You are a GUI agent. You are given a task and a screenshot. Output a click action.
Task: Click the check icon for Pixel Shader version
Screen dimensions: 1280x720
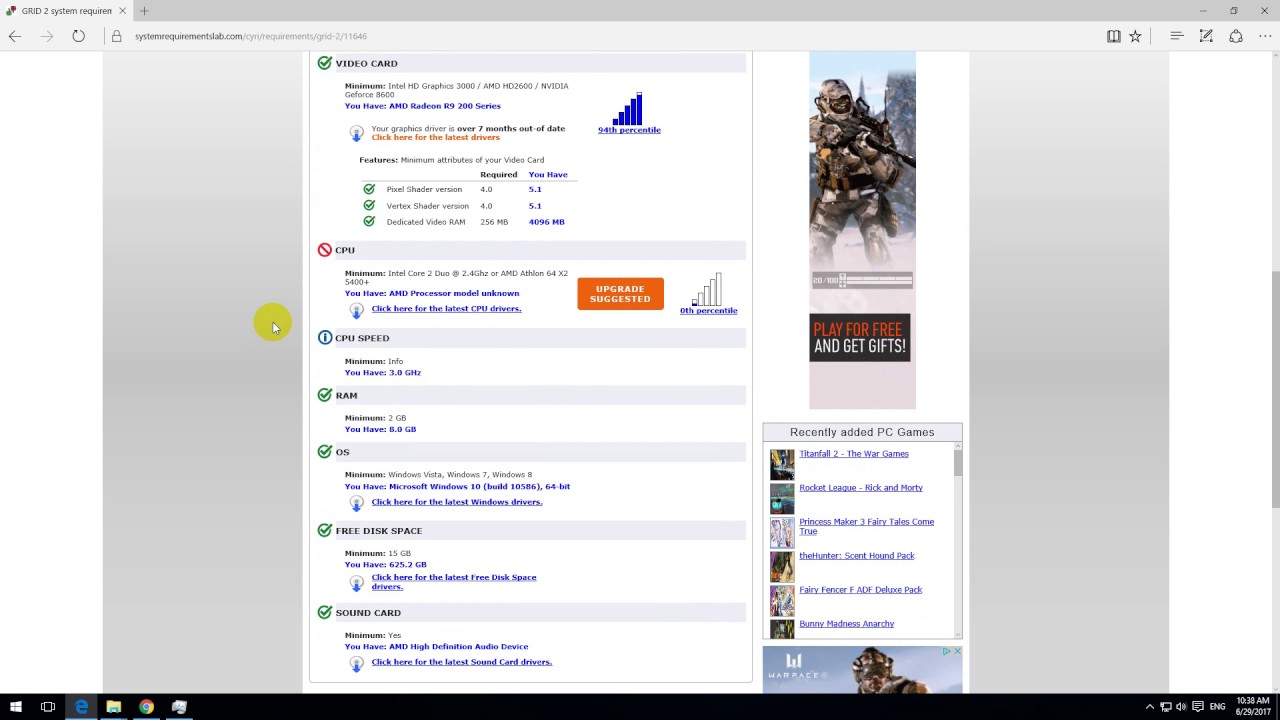369,189
